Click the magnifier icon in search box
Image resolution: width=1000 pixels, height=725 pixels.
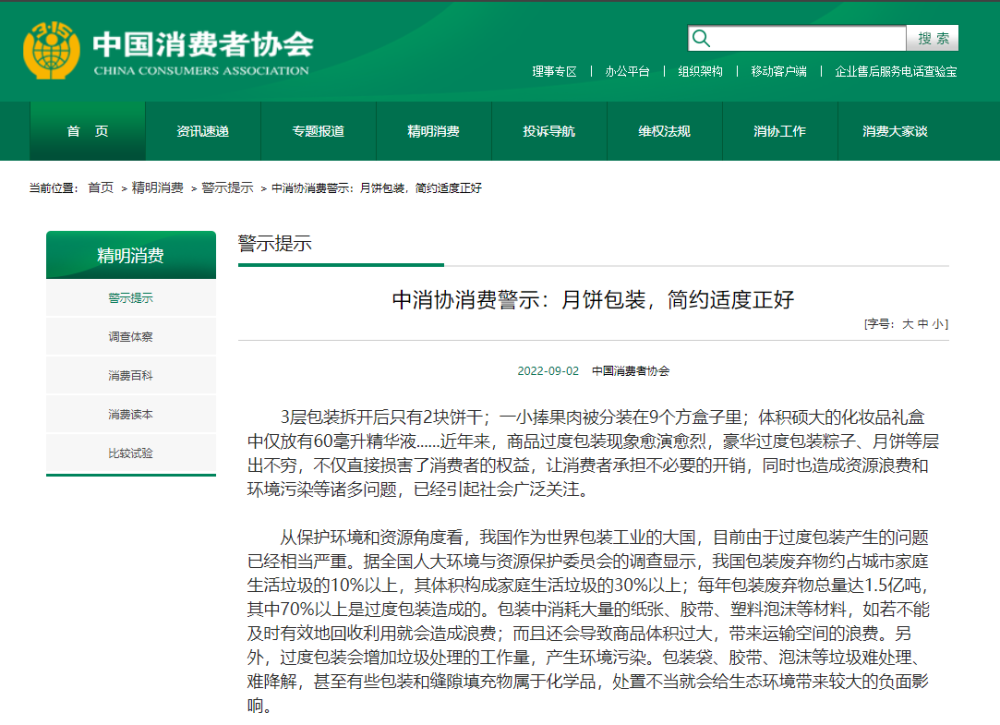701,39
